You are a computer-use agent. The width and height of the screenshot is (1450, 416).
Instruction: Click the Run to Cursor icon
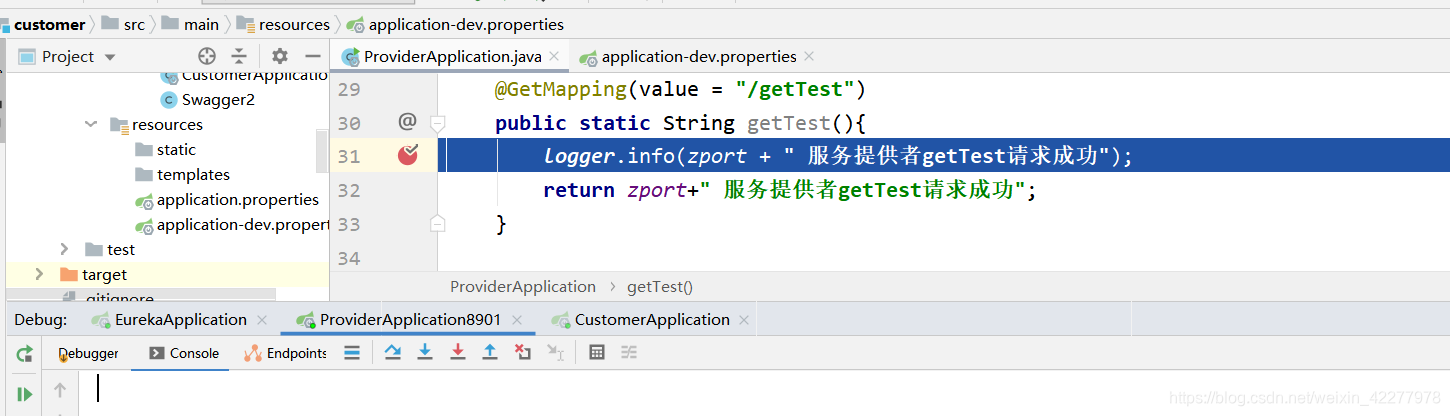(555, 352)
